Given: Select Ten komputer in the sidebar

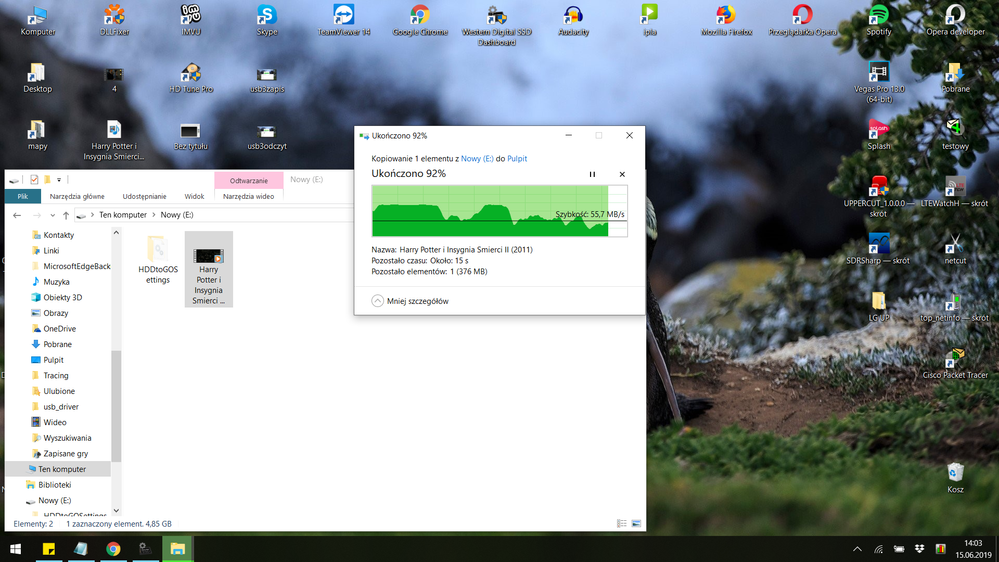Looking at the screenshot, I should [61, 469].
